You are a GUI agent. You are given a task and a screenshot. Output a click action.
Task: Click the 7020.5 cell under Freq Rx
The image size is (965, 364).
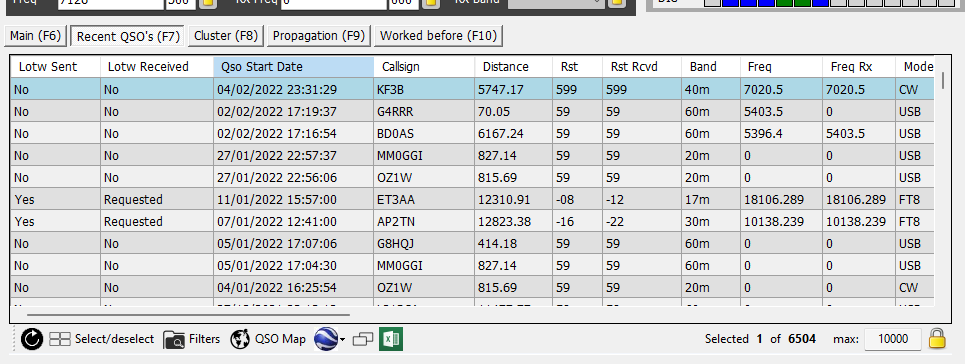coord(859,90)
